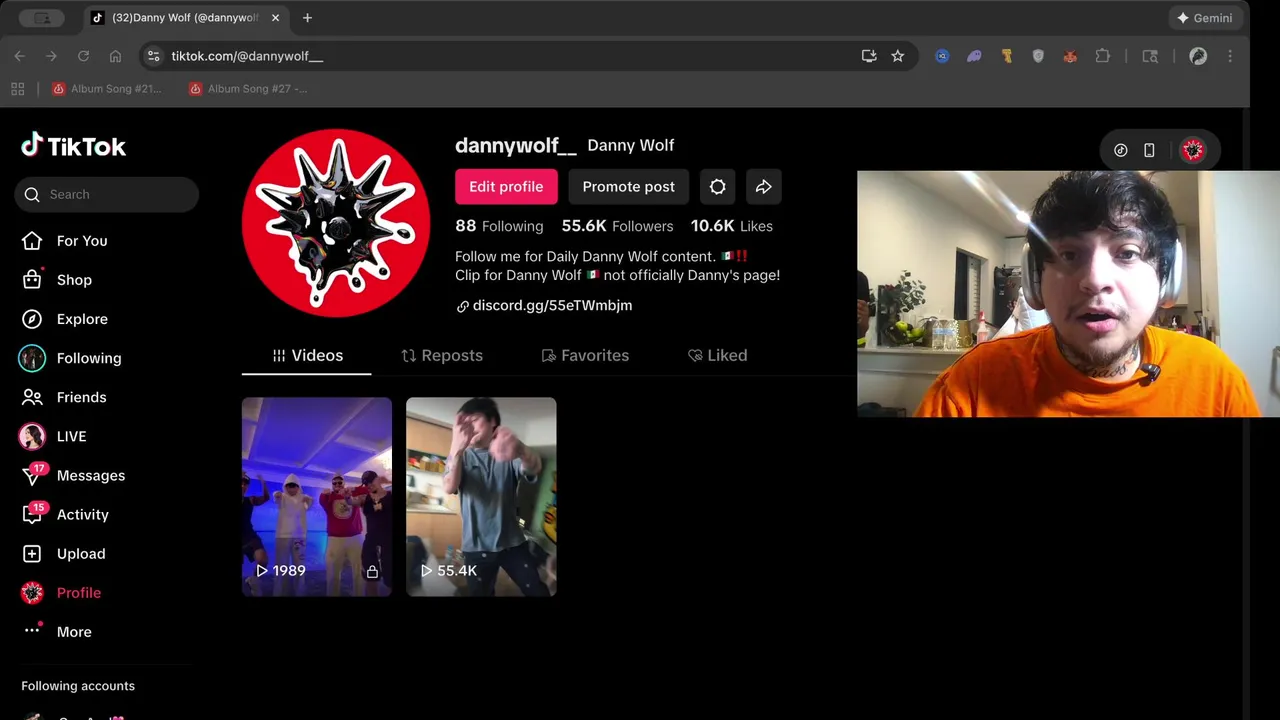Open the Friends page
This screenshot has width=1280, height=720.
[64, 397]
